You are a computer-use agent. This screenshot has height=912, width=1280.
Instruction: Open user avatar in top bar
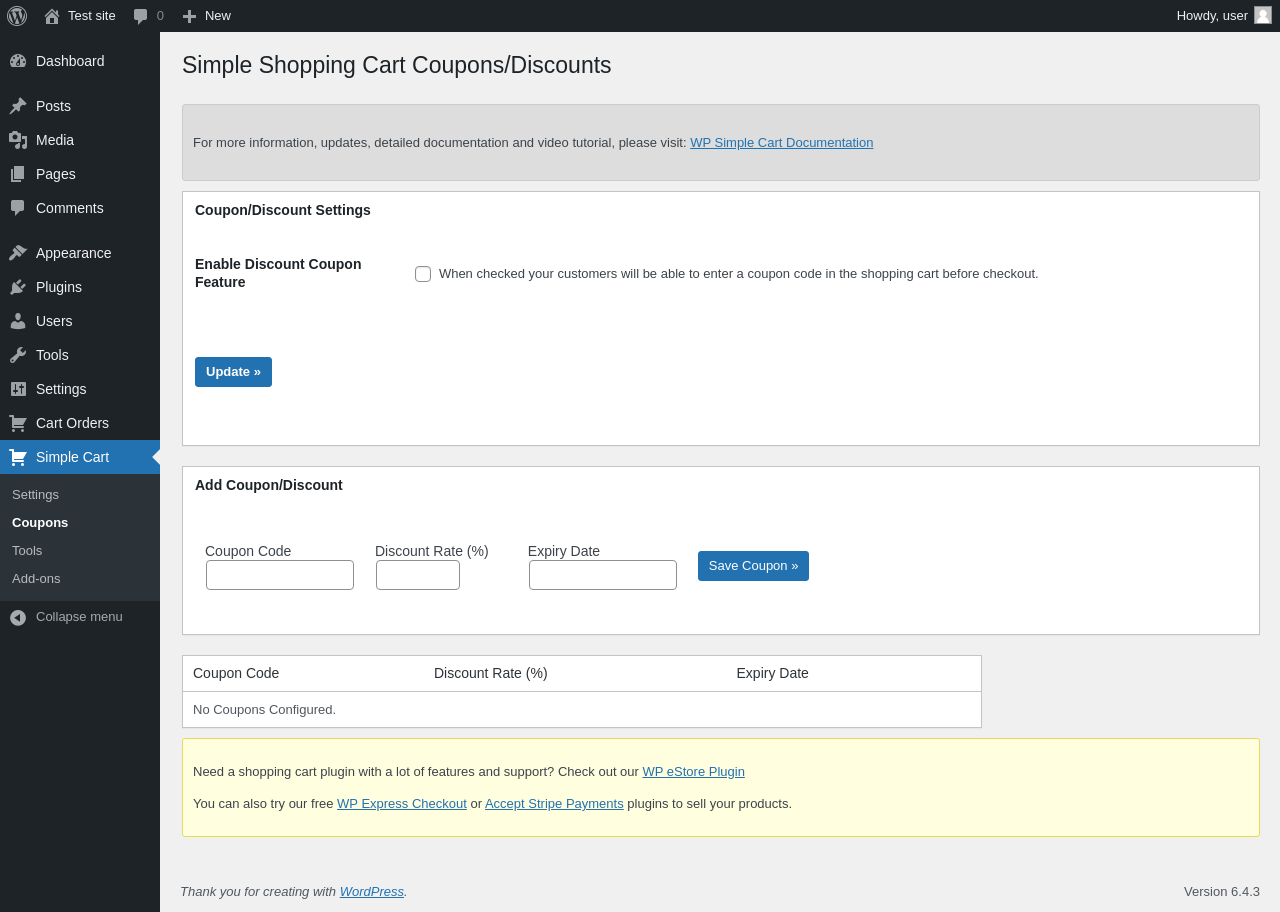point(1263,15)
